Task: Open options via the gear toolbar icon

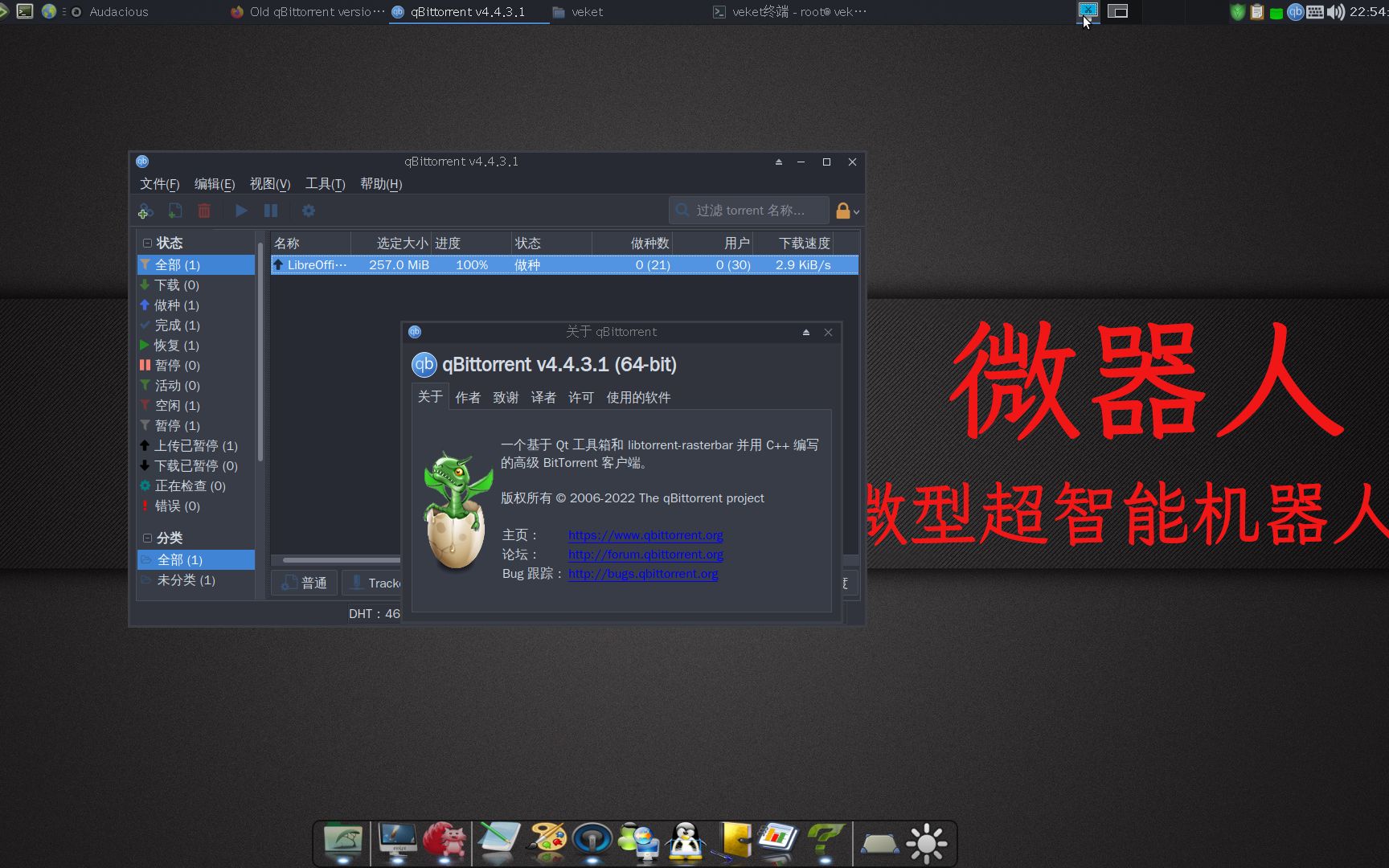Action: 309,211
